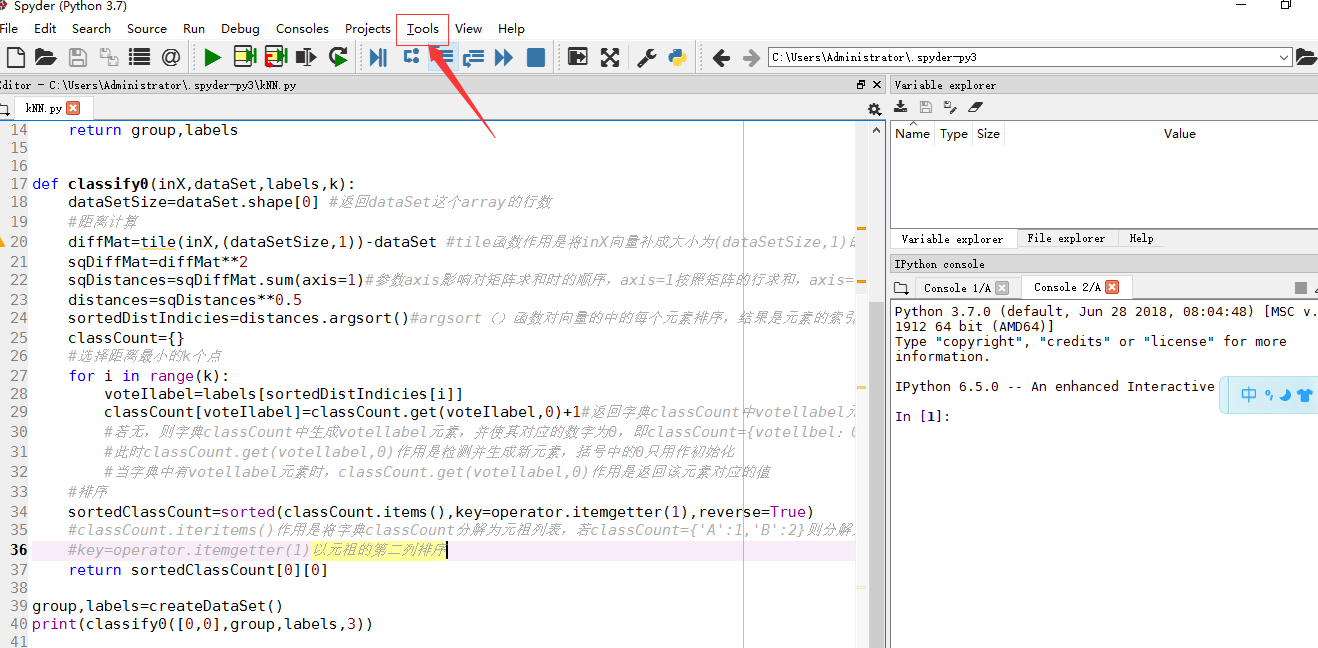Open the Source menu
Image resolution: width=1318 pixels, height=648 pixels.
147,29
